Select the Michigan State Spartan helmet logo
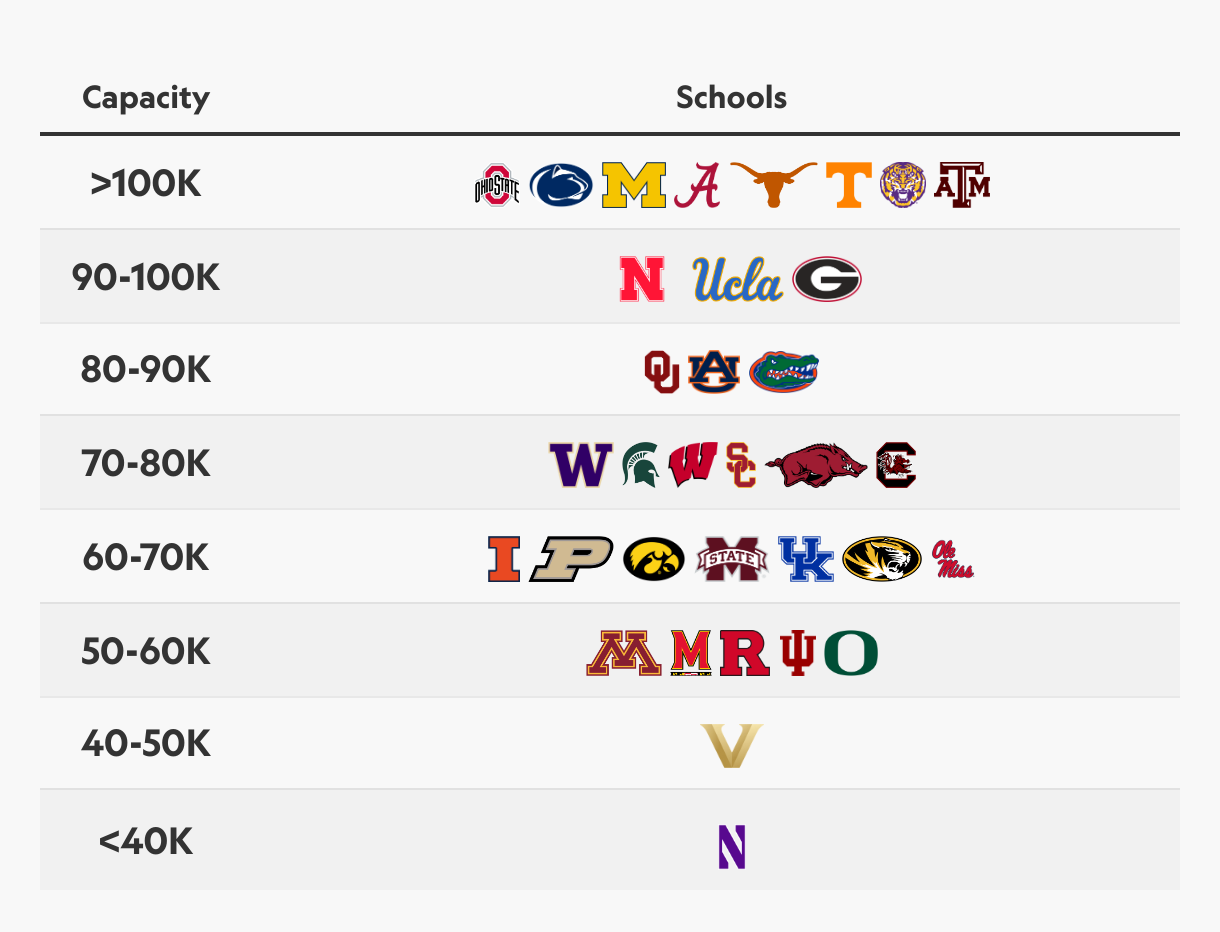Viewport: 1220px width, 932px height. click(x=640, y=465)
